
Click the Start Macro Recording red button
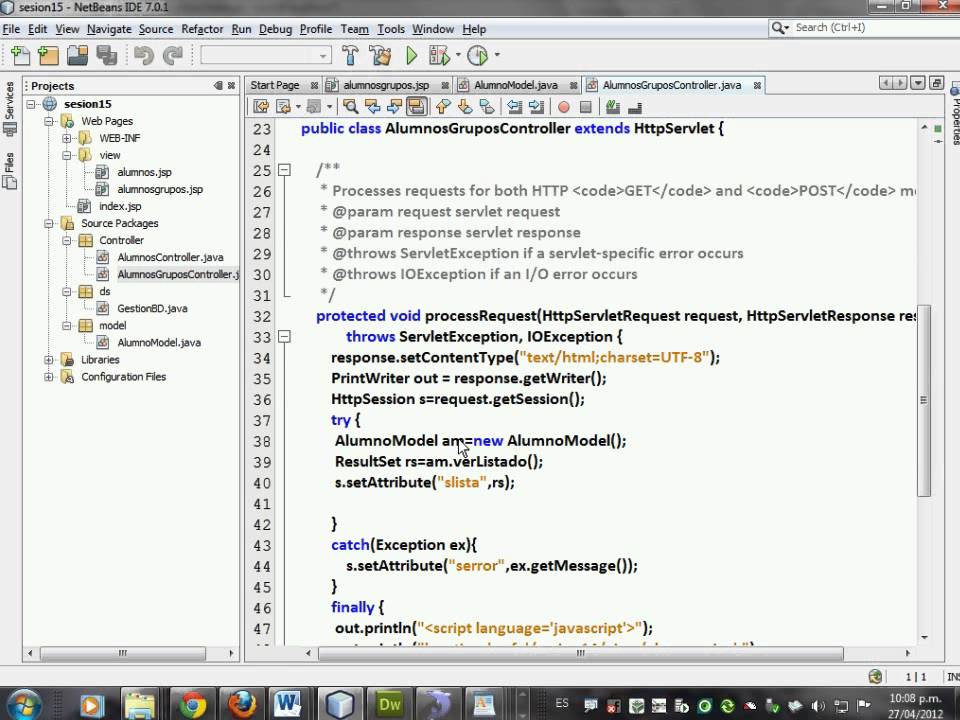click(564, 107)
